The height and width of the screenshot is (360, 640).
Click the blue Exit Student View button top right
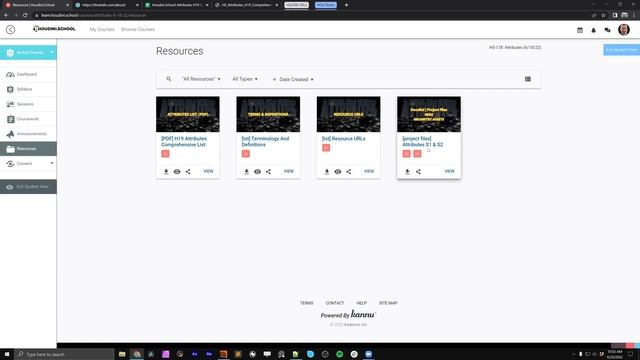point(622,50)
